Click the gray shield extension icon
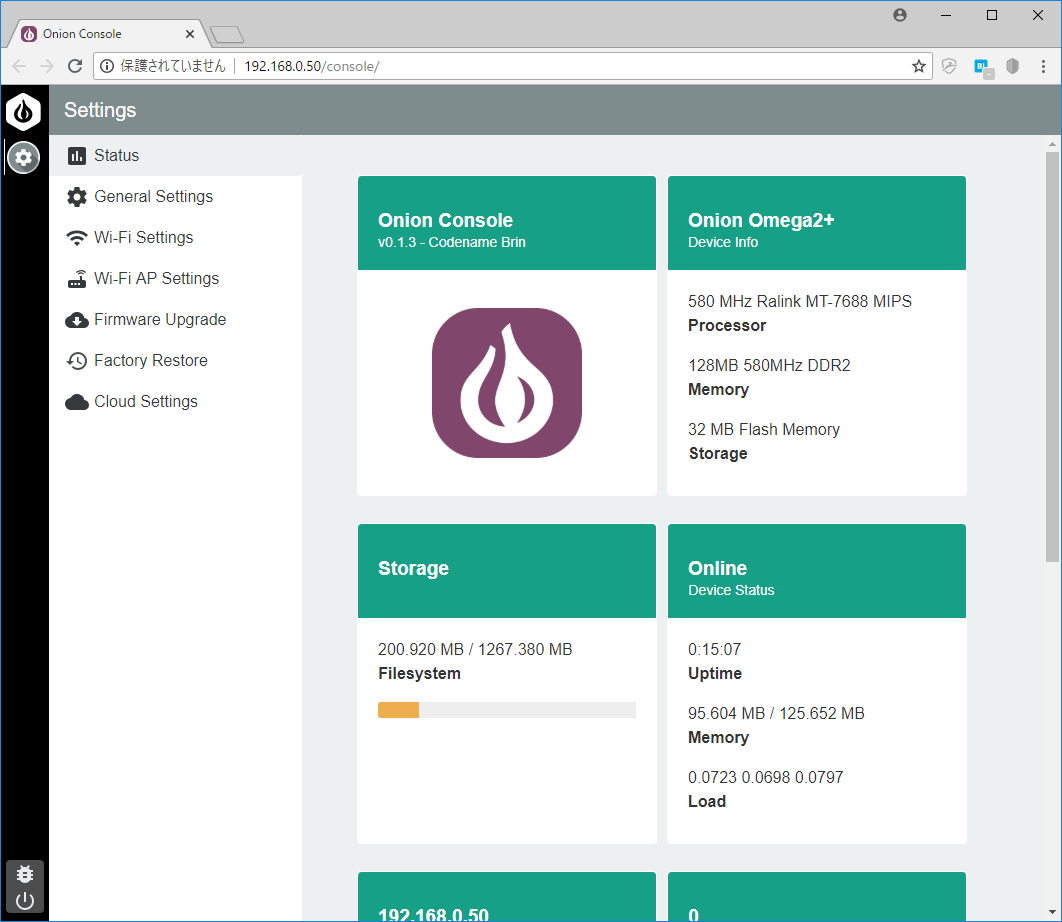 pyautogui.click(x=1013, y=66)
